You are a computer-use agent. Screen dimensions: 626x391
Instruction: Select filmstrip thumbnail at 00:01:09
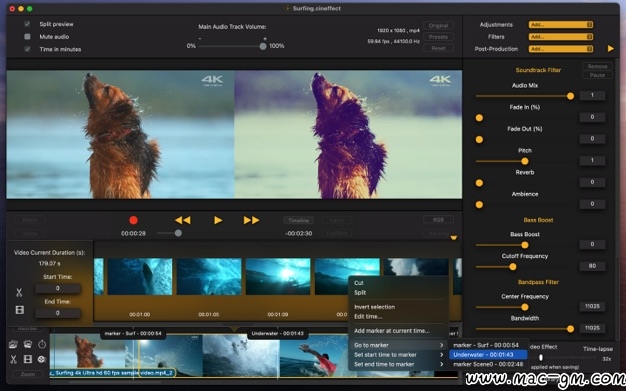[278, 276]
